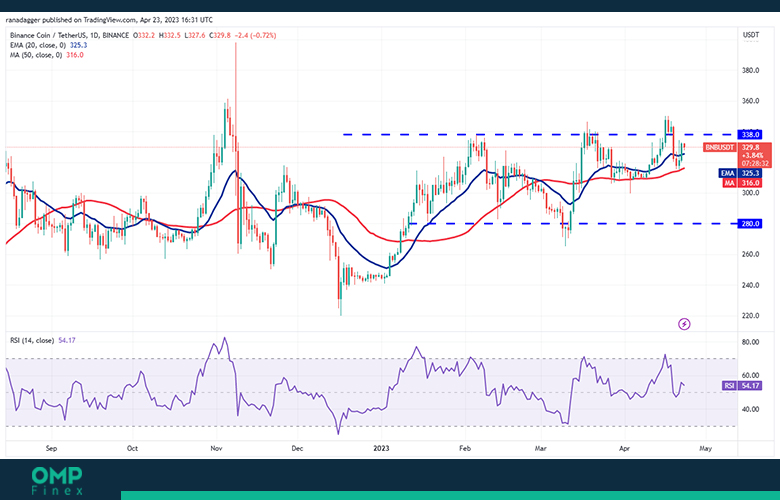Click the Apr label on time axis
Image resolution: width=780 pixels, height=500 pixels.
point(624,448)
